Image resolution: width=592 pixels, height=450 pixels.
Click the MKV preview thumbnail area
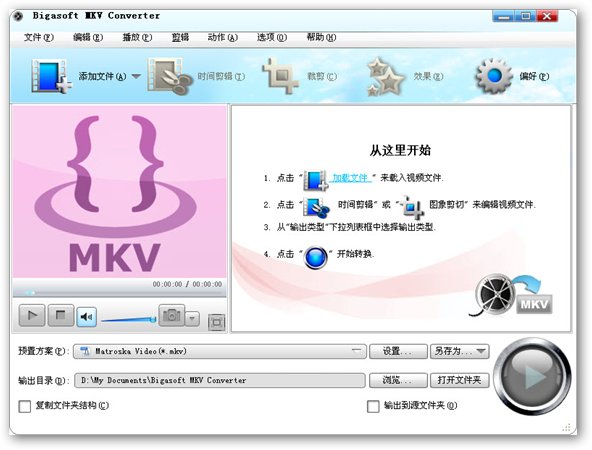119,192
